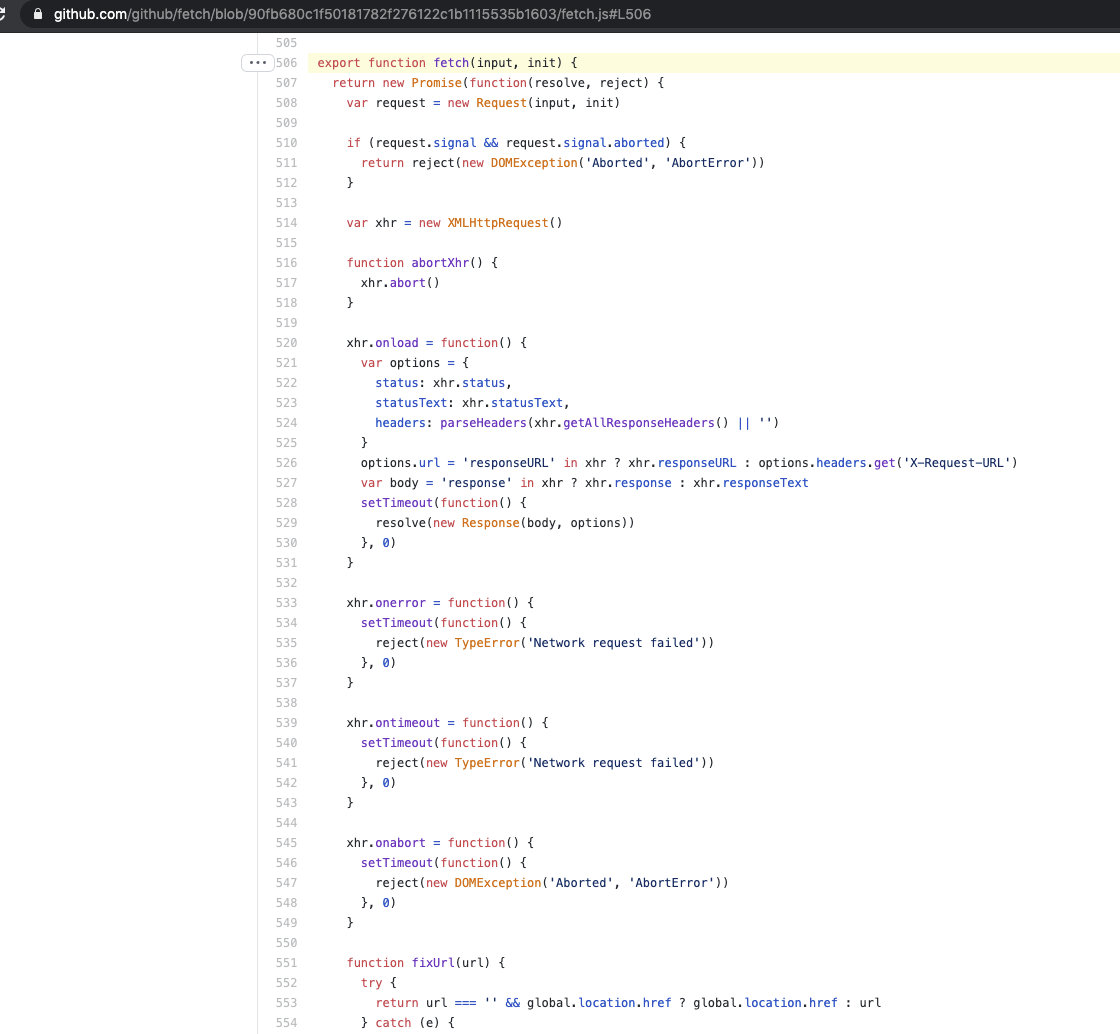This screenshot has height=1034, width=1120.
Task: Click the highlighted export keyword on line 506
Action: pyautogui.click(x=339, y=63)
